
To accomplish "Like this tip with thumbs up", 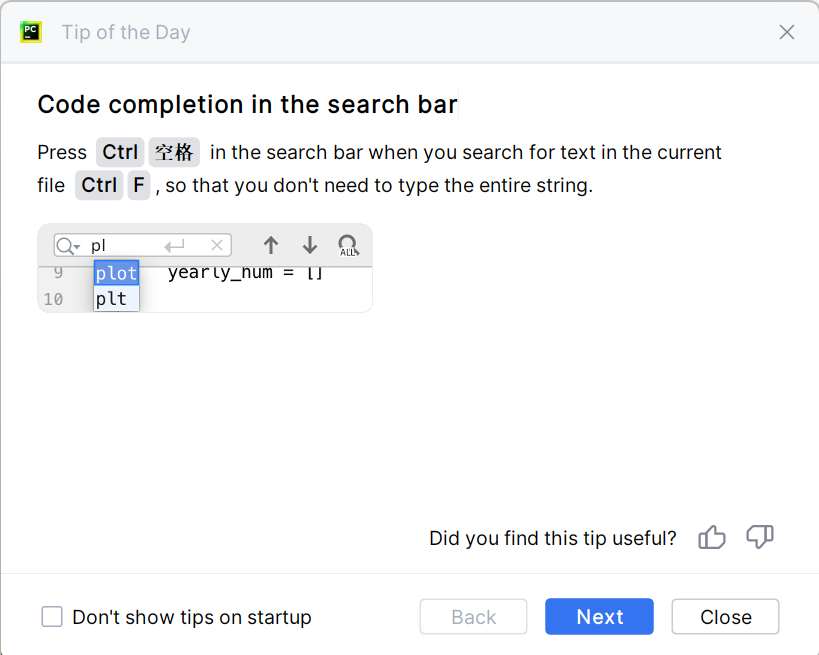I will tap(712, 538).
